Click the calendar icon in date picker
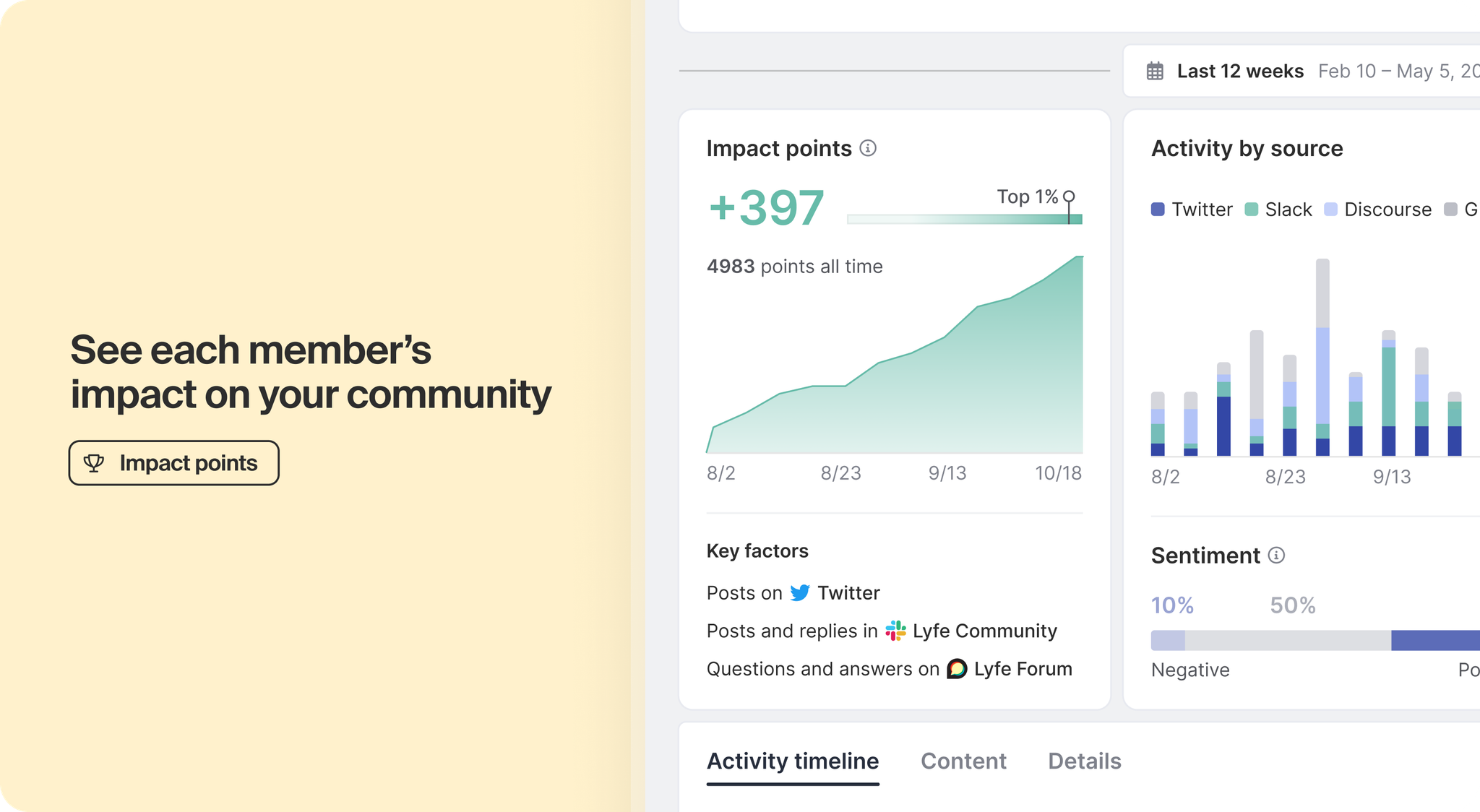Image resolution: width=1480 pixels, height=812 pixels. coord(1155,71)
